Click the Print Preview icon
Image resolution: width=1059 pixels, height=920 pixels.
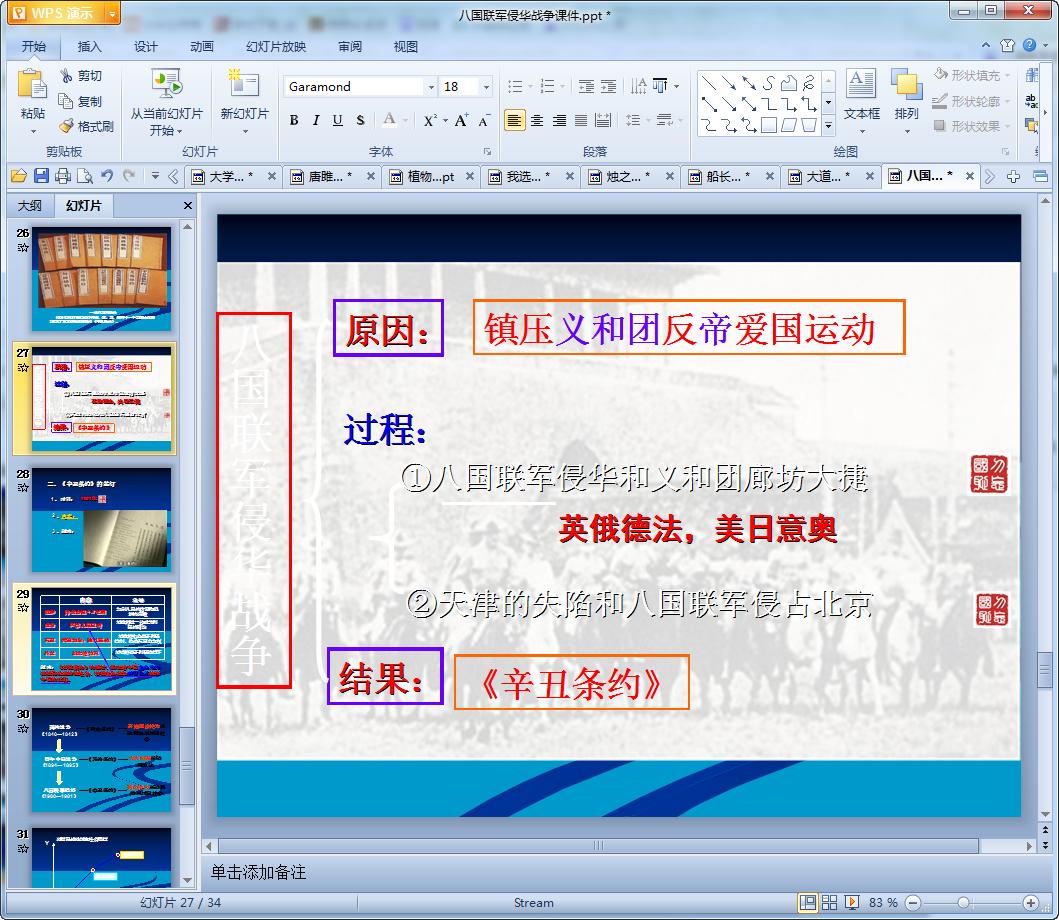tap(85, 176)
